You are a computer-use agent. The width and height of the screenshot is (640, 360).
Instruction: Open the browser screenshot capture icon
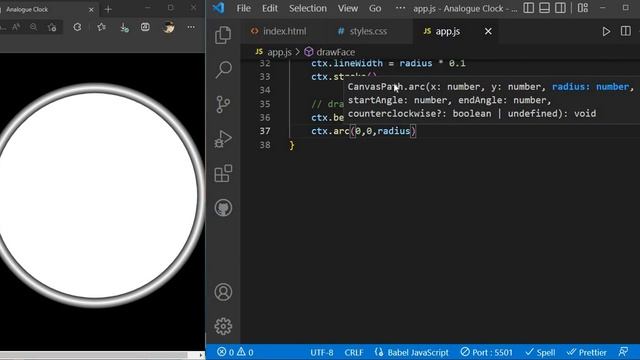click(145, 27)
